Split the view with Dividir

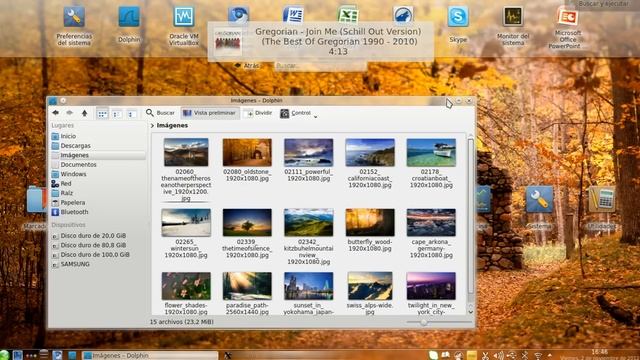[x=259, y=113]
